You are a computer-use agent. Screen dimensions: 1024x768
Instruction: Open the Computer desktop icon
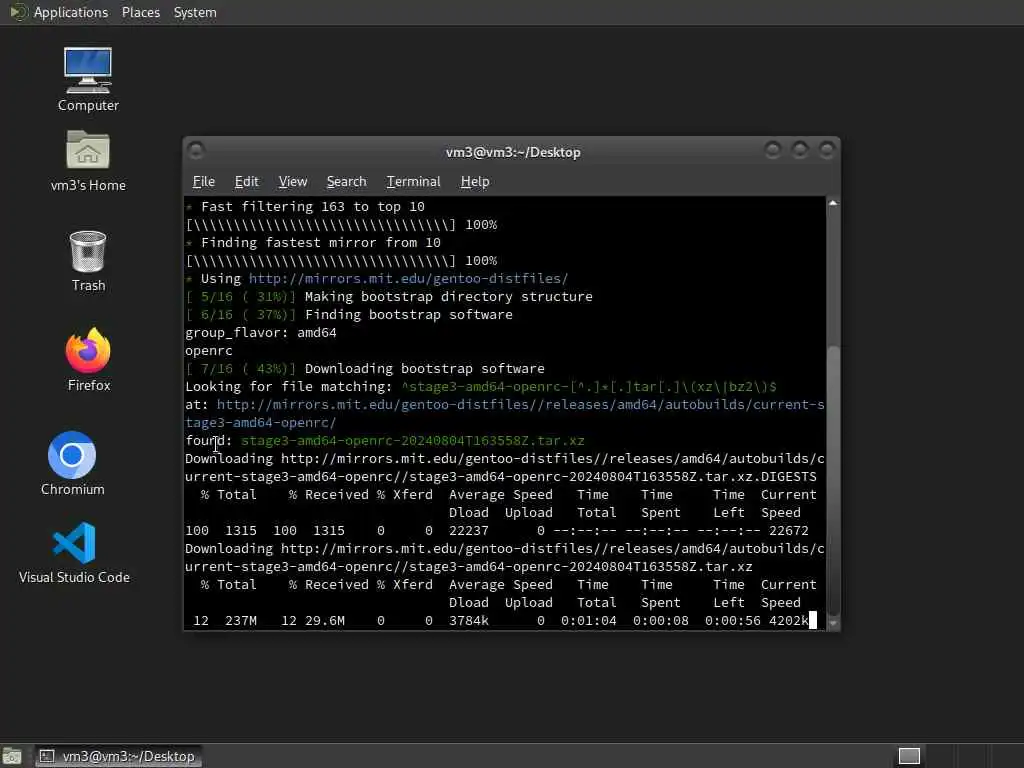coord(88,78)
